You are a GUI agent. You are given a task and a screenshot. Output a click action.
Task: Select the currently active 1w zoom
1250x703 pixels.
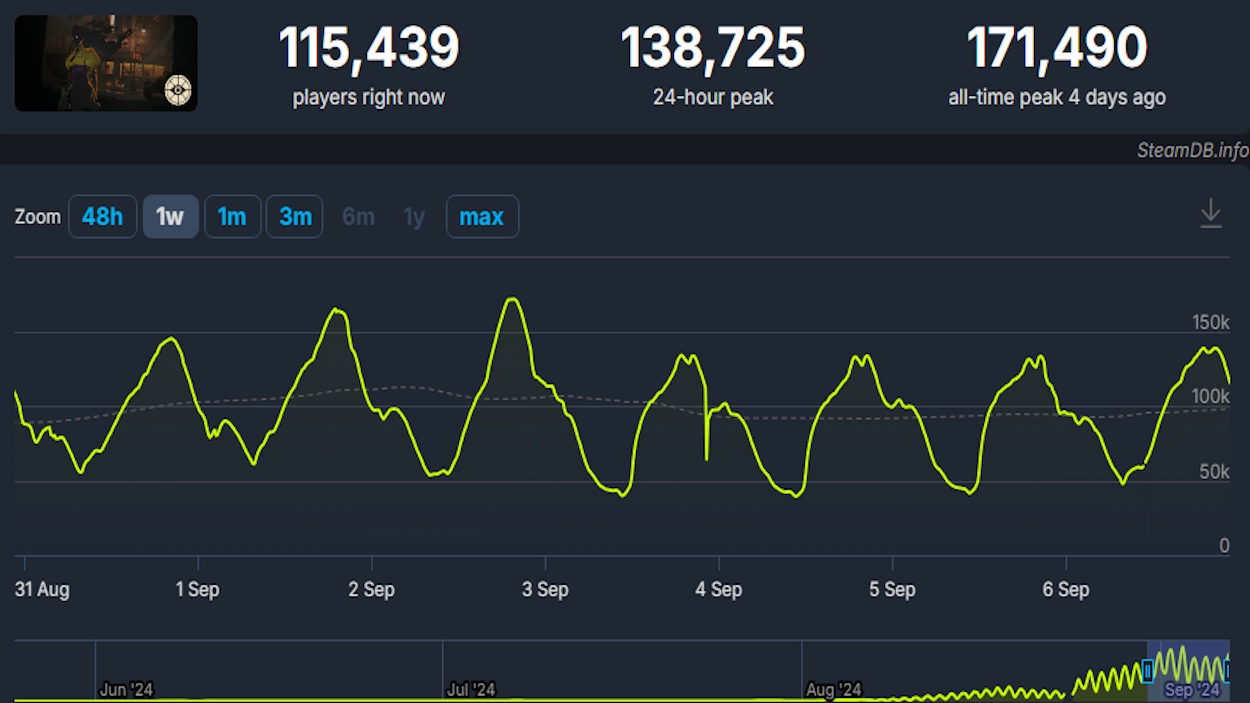coord(170,216)
